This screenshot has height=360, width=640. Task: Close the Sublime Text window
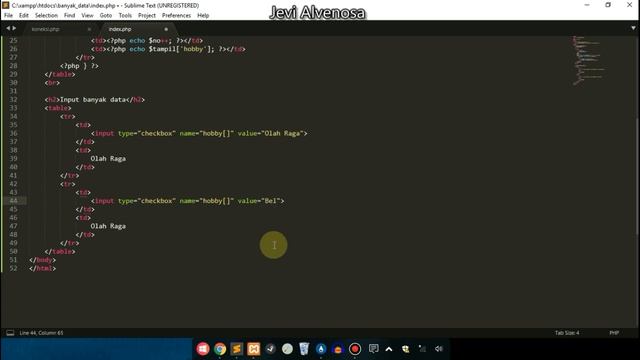pyautogui.click(x=629, y=5)
